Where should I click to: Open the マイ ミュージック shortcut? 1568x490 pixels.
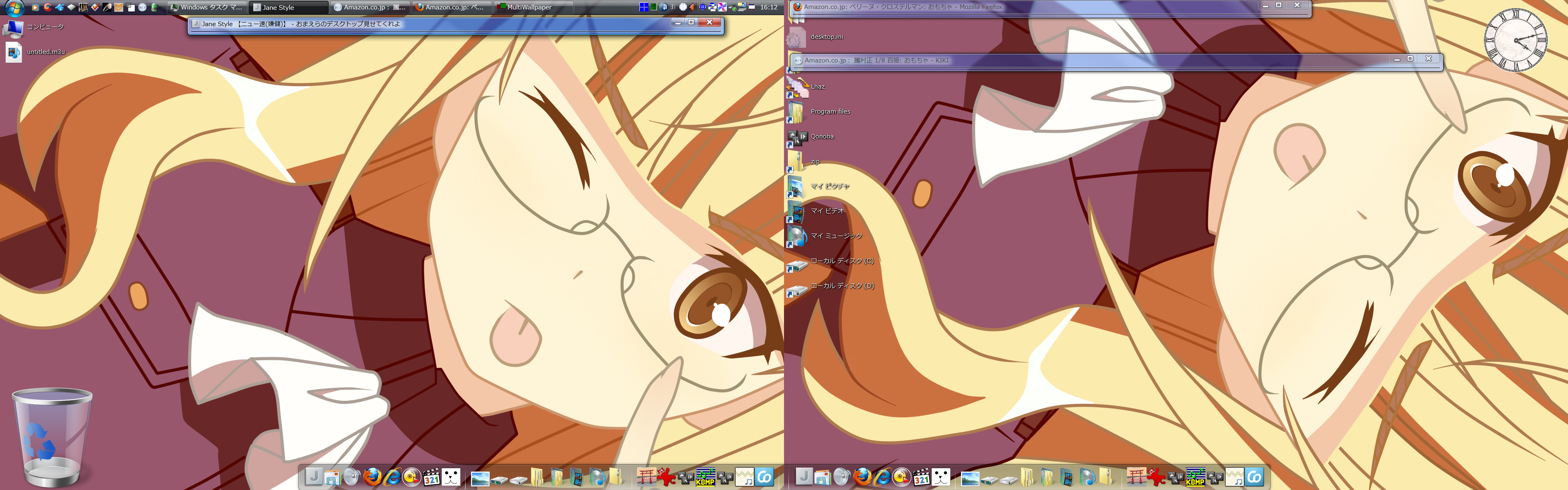pyautogui.click(x=825, y=236)
